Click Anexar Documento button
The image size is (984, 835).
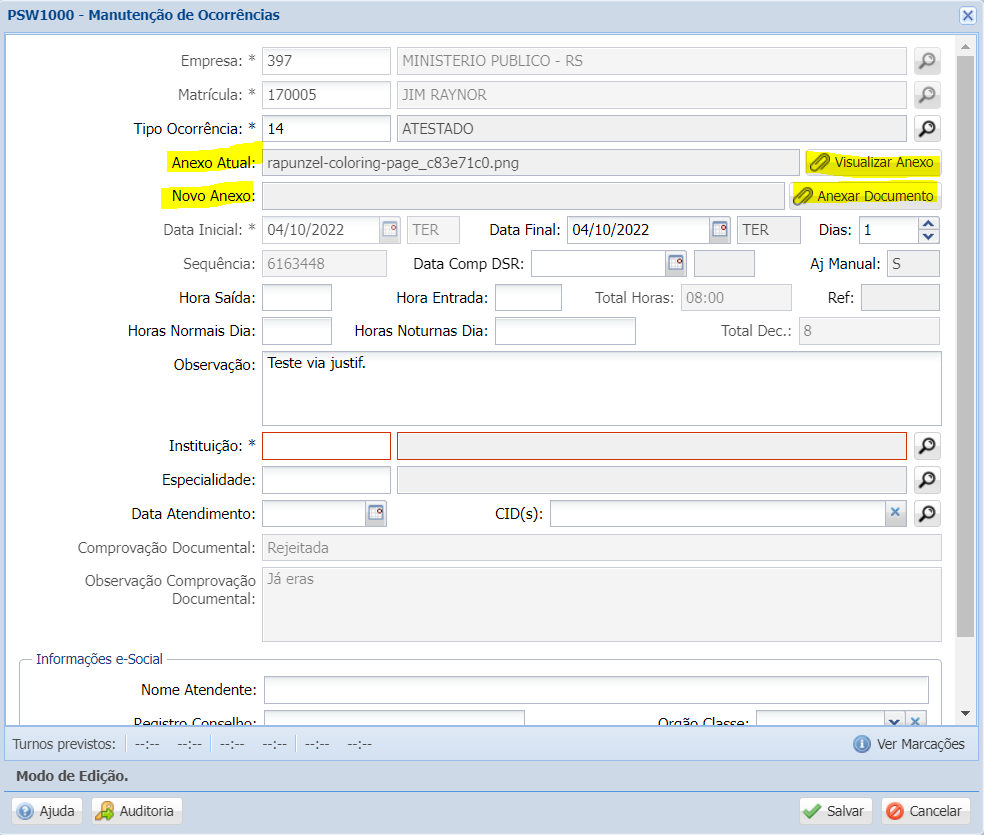[865, 196]
